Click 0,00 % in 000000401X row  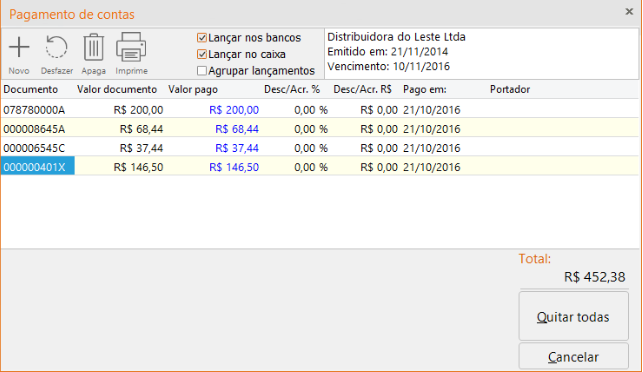point(311,167)
